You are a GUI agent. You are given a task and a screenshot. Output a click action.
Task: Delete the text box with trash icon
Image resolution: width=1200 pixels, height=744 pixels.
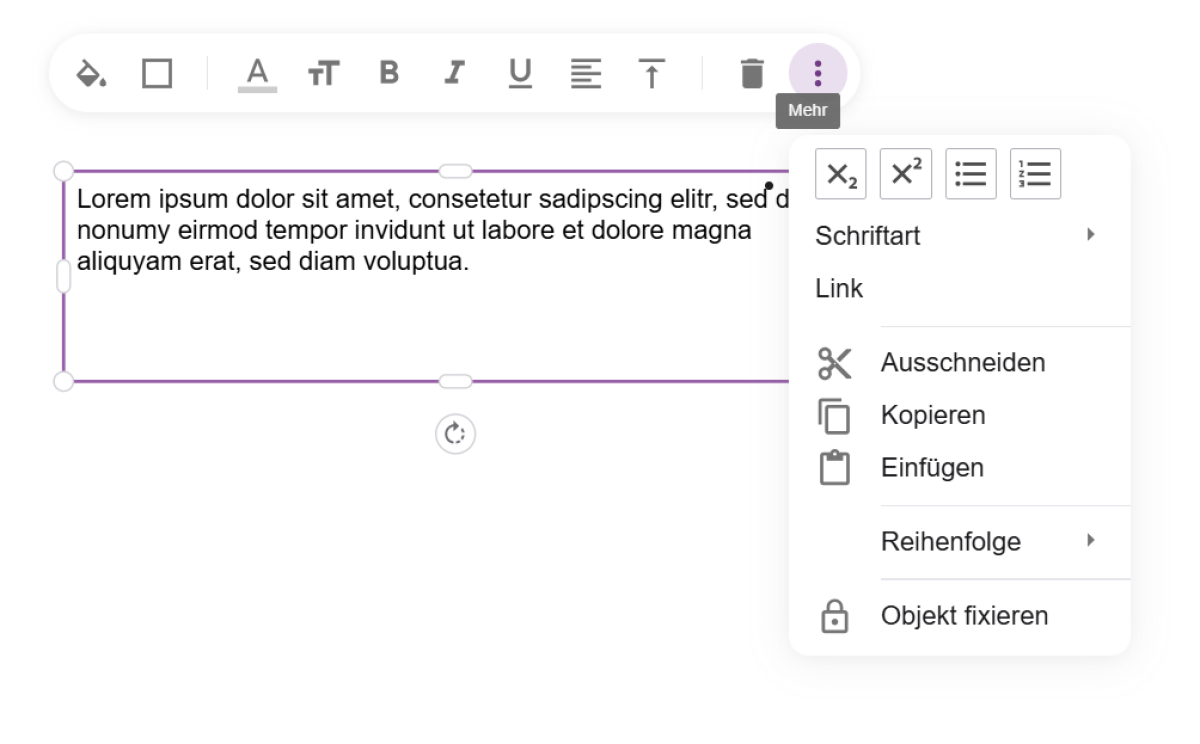pyautogui.click(x=752, y=73)
